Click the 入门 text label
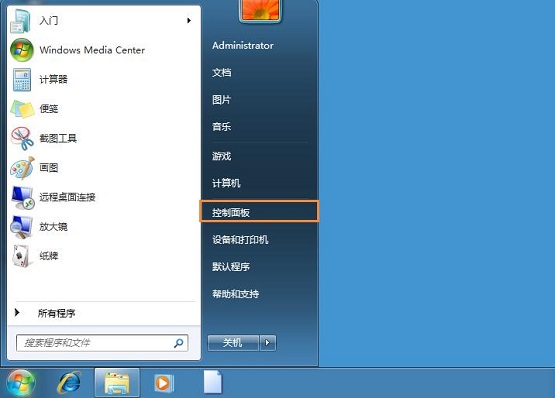The width and height of the screenshot is (555, 398). pos(49,21)
